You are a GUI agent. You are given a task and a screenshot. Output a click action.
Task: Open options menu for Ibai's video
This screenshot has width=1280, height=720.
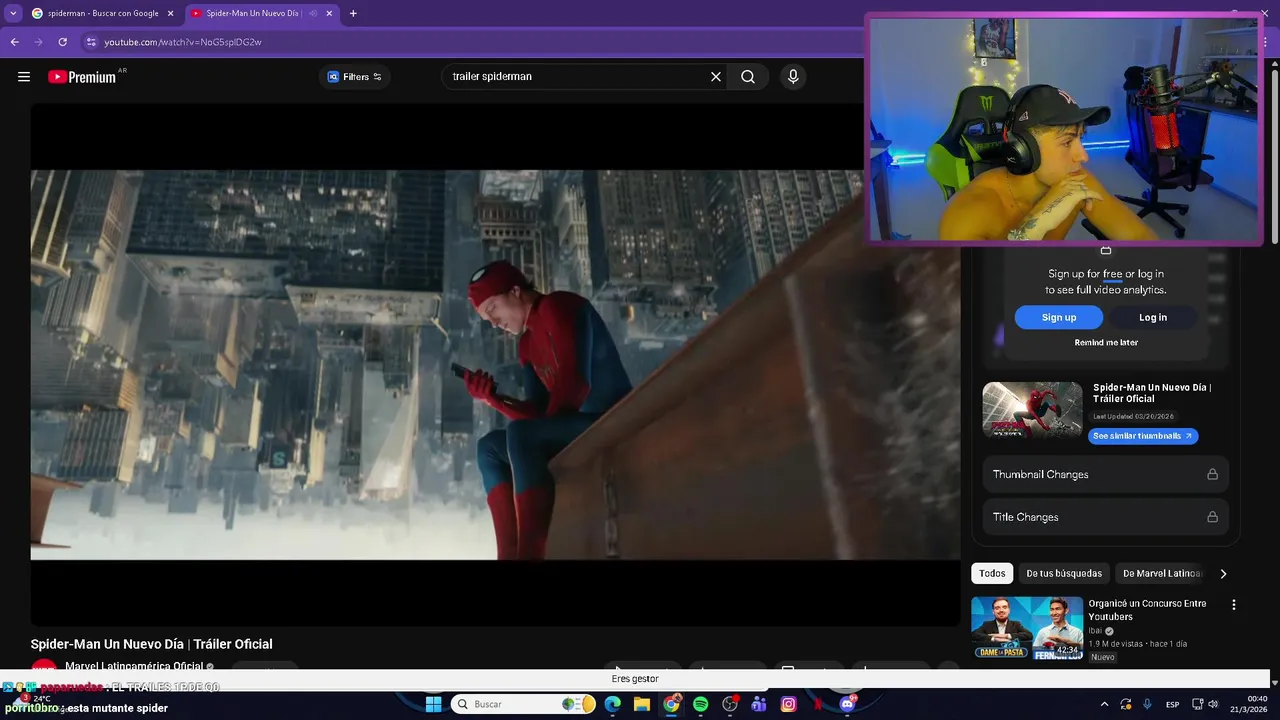1234,605
